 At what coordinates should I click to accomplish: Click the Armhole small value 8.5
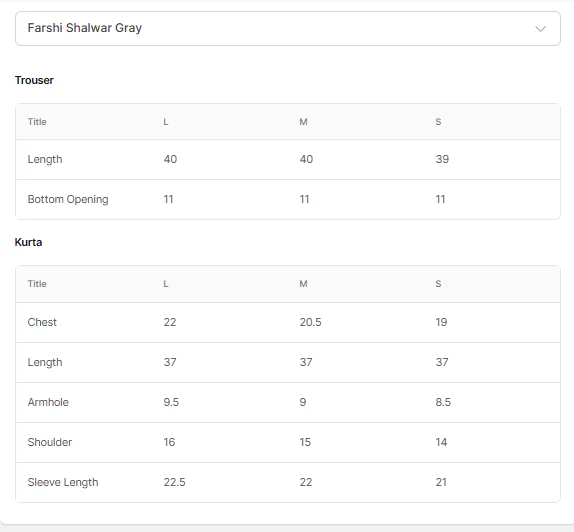pos(443,402)
